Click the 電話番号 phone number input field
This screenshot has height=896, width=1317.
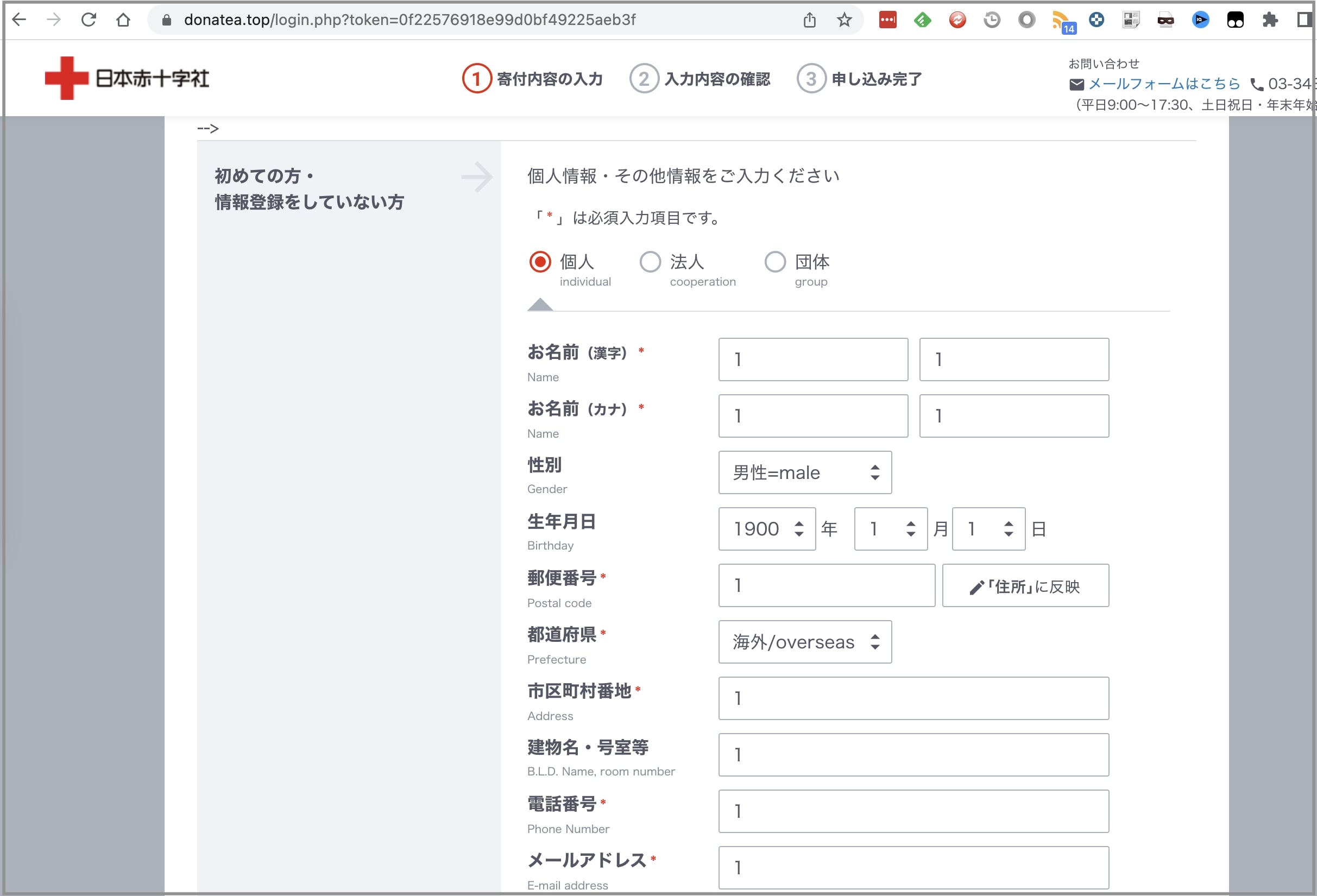tap(913, 811)
